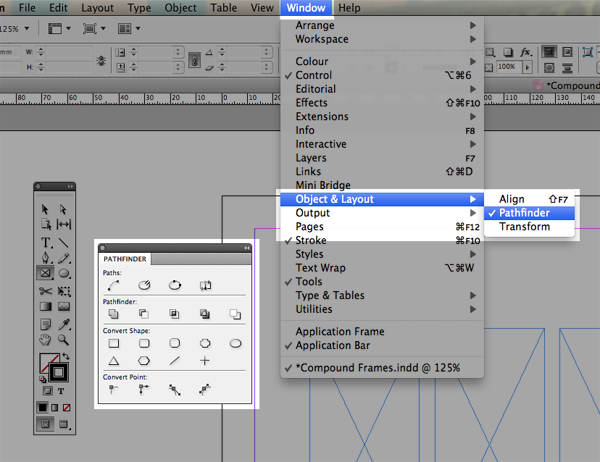Click the Add pathfinder icon

point(113,314)
